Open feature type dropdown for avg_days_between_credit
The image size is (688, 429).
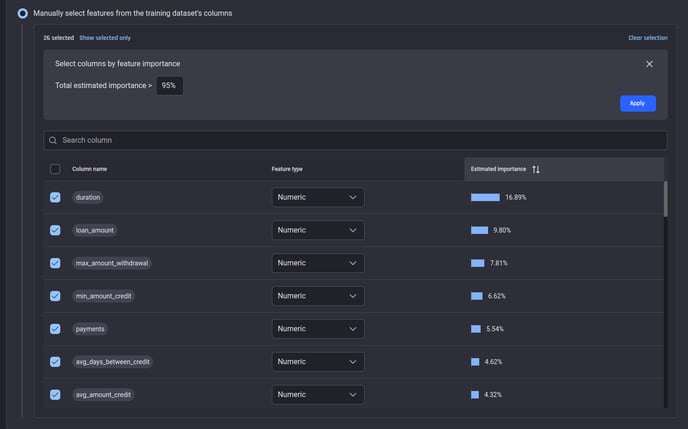pyautogui.click(x=318, y=362)
